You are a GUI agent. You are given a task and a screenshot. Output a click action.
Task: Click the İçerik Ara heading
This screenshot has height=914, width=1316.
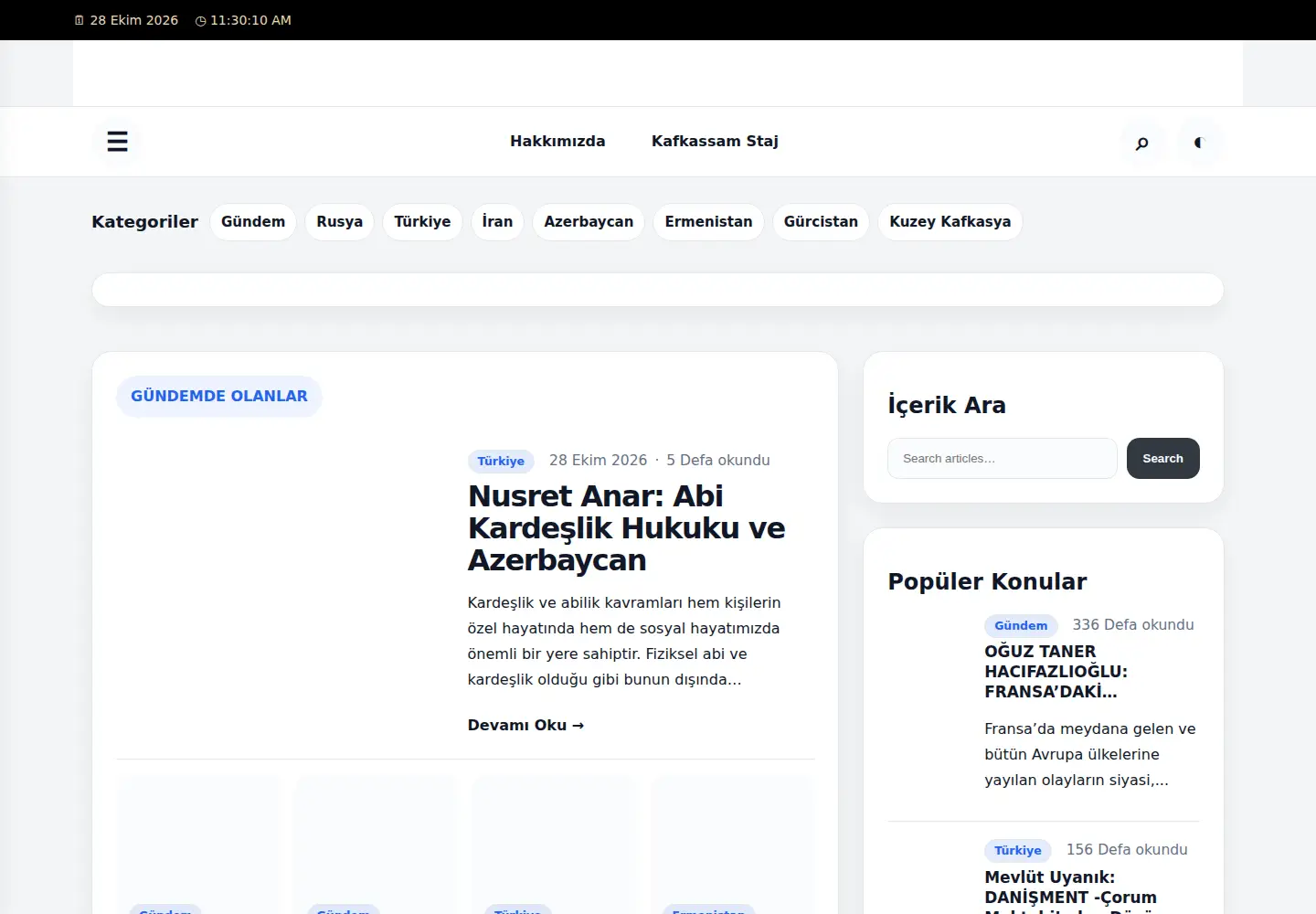click(947, 405)
